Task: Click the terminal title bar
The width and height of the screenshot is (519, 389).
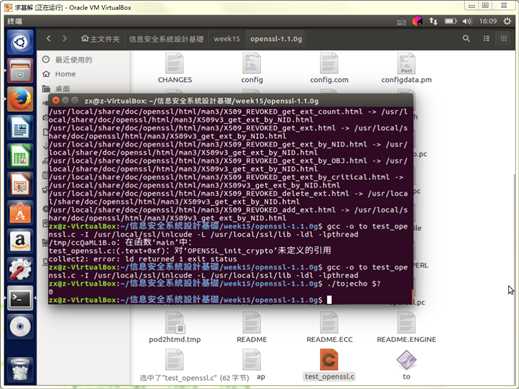Action: tap(230, 100)
